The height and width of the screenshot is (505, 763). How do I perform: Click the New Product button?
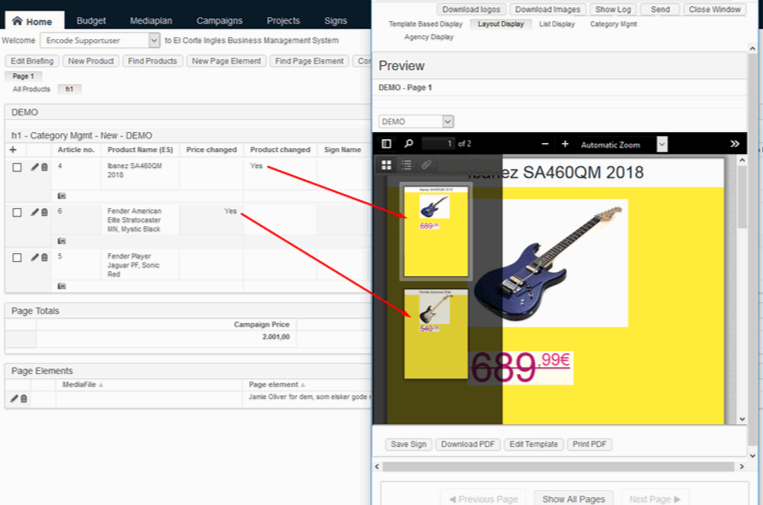pos(91,61)
